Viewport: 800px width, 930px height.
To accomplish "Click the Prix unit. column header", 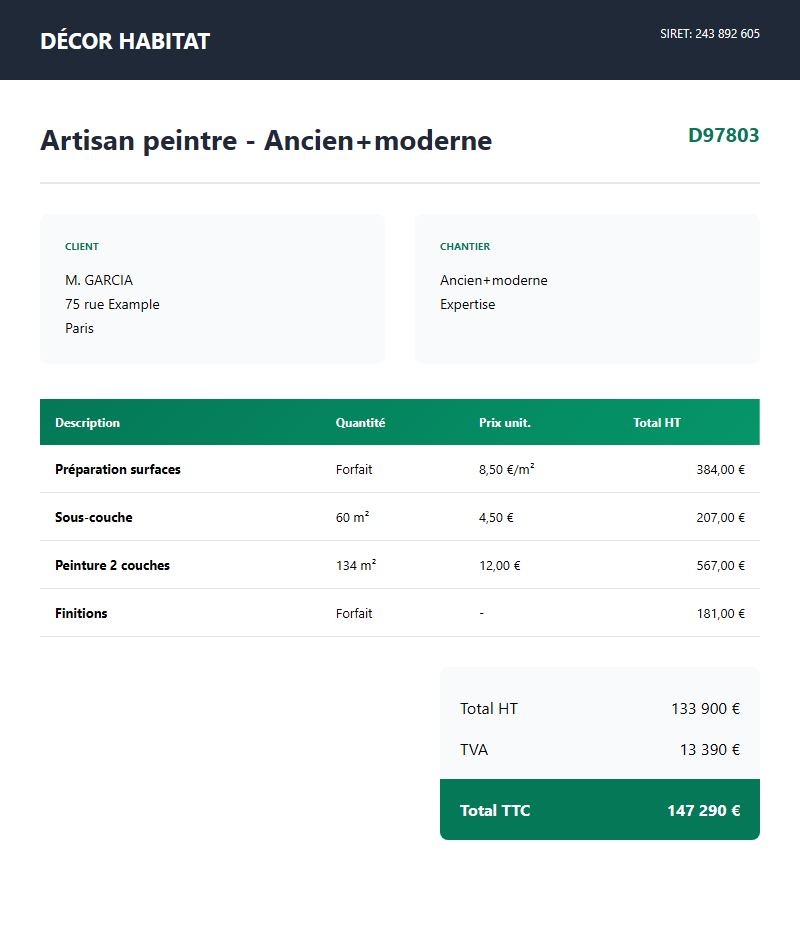I will (504, 423).
